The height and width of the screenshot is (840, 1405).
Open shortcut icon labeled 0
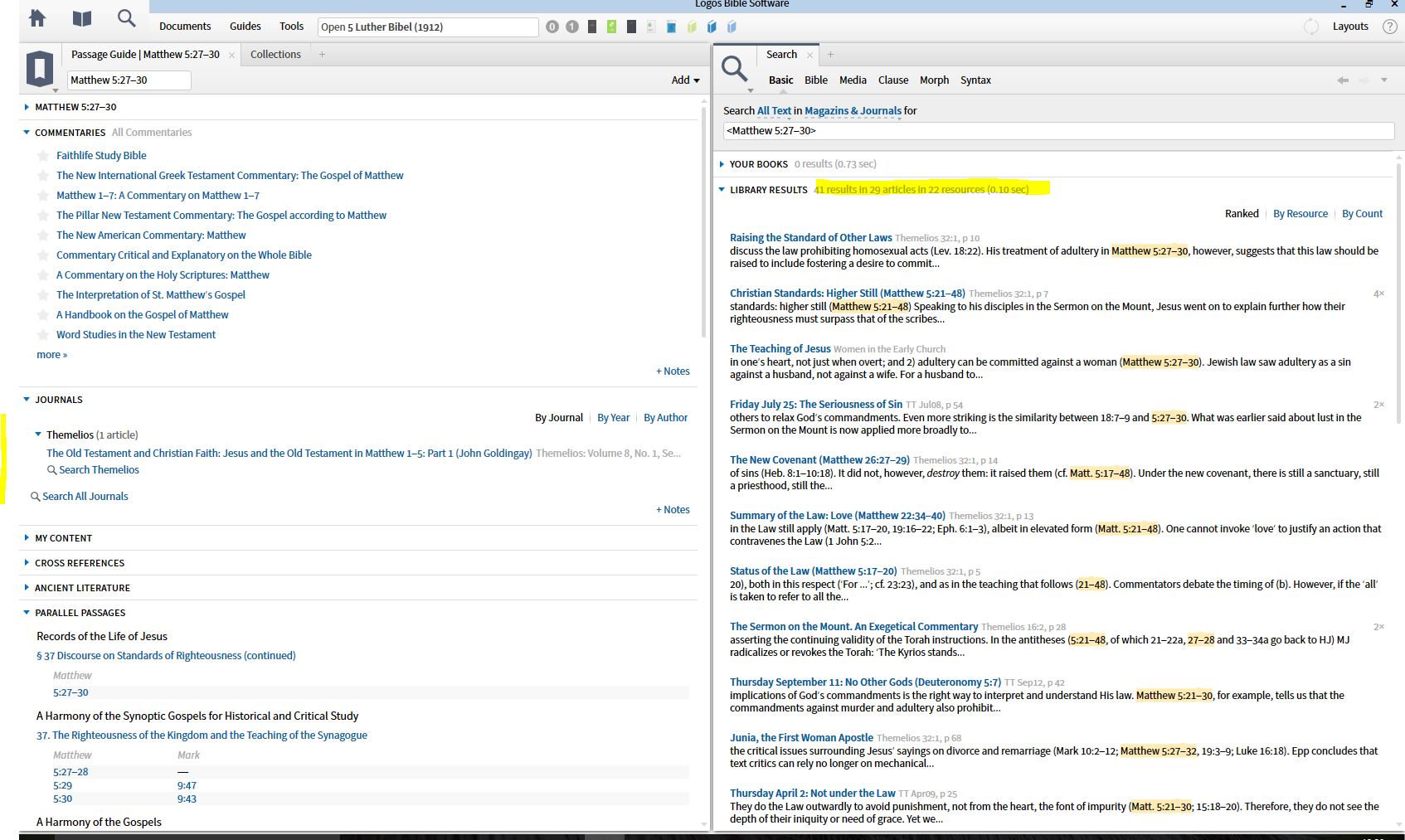click(552, 27)
